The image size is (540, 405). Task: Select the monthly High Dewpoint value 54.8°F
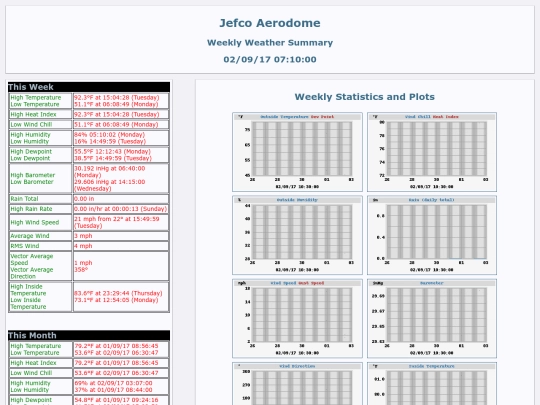click(116, 400)
